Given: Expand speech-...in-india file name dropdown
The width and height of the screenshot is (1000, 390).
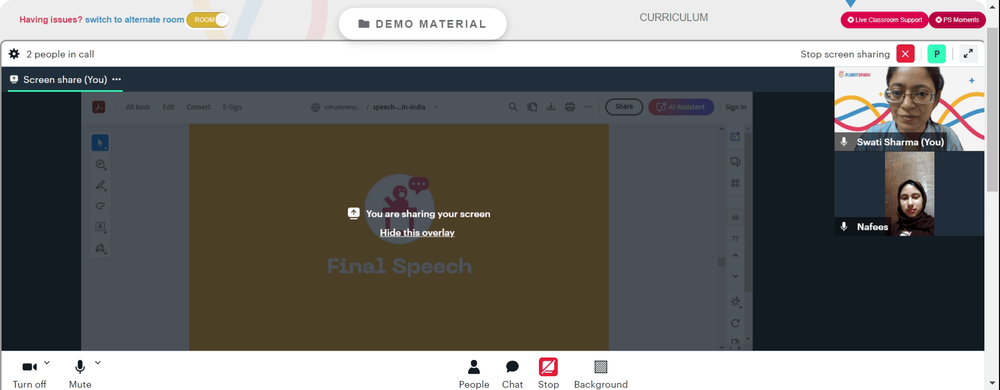Looking at the screenshot, I should [436, 107].
